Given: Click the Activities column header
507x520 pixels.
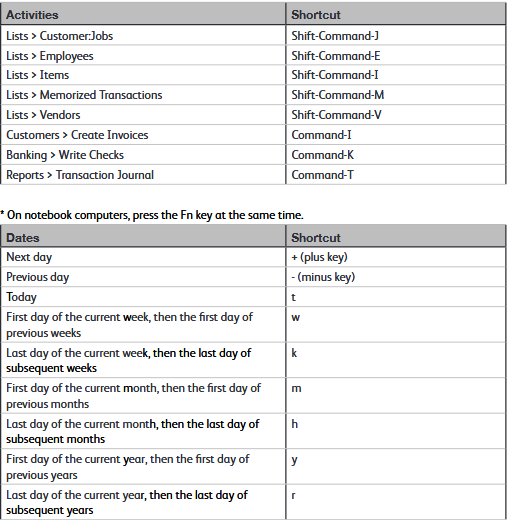Looking at the screenshot, I should click(x=143, y=14).
